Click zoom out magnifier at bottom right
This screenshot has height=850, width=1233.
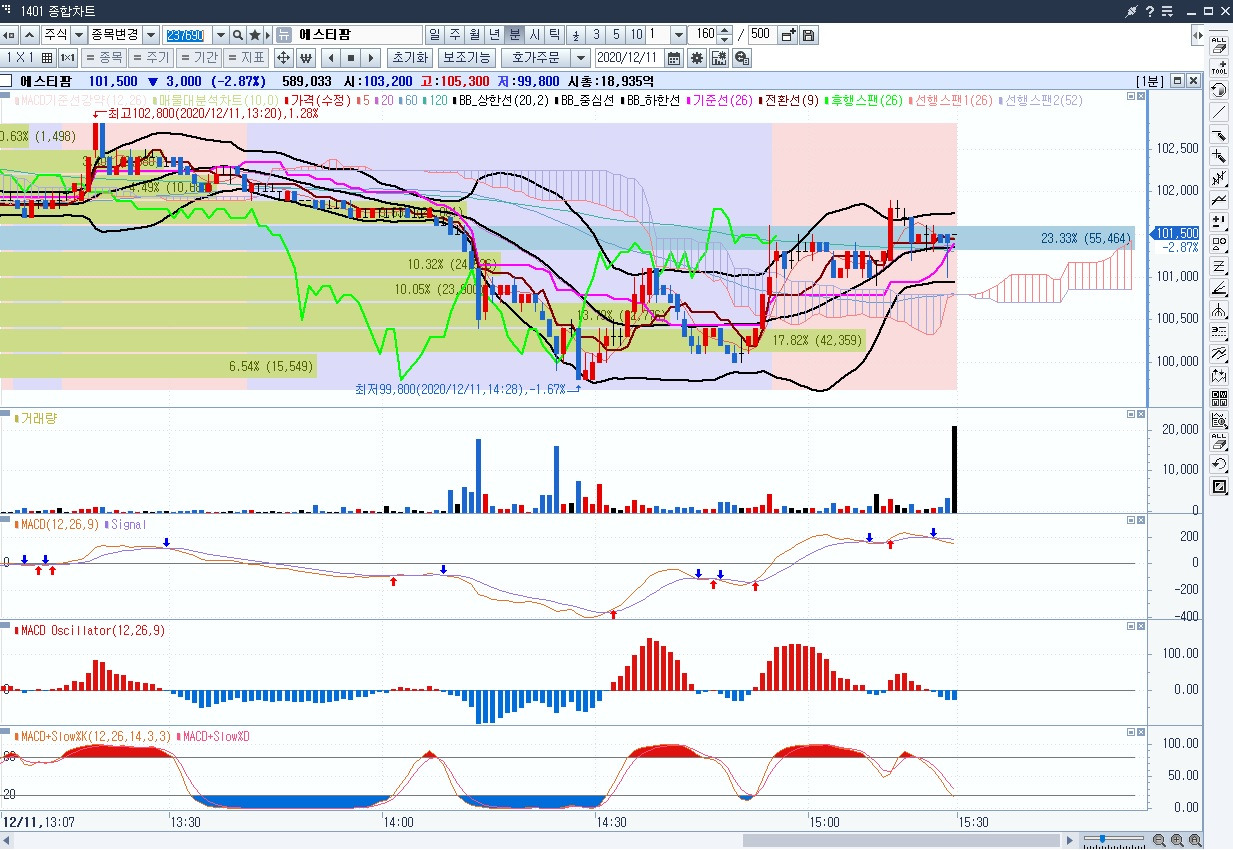(1159, 840)
